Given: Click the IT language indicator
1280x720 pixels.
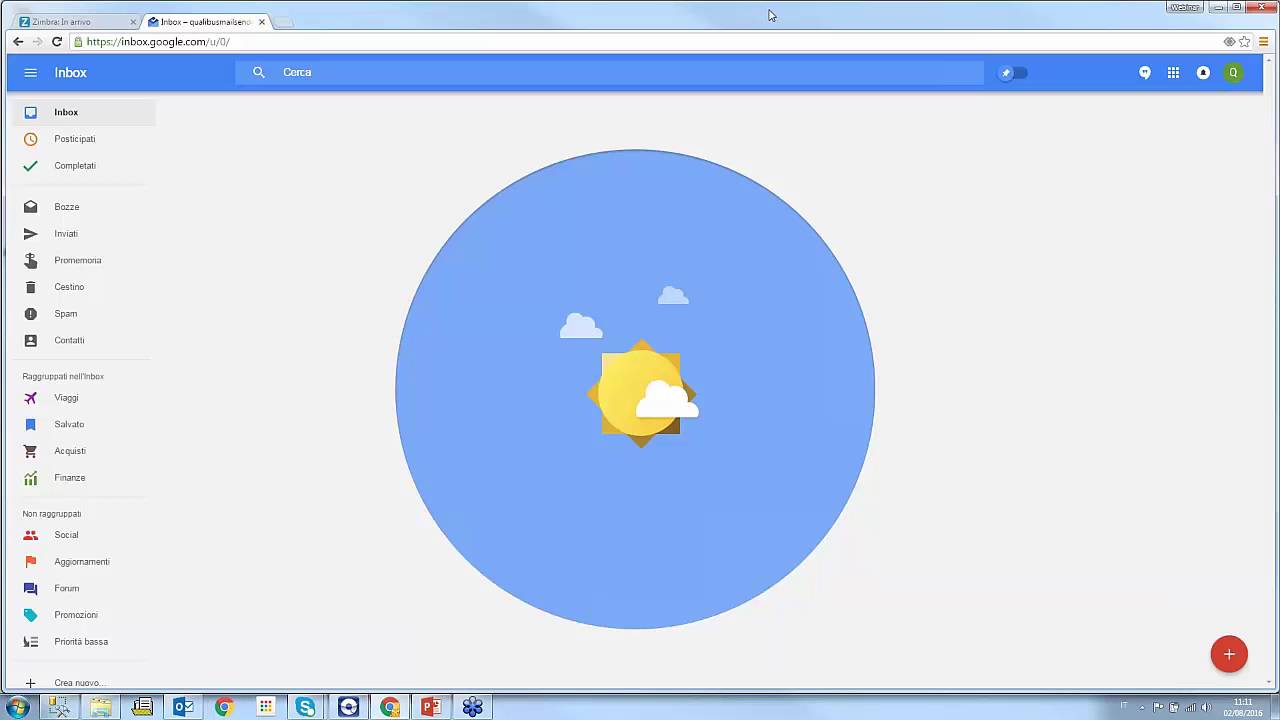Looking at the screenshot, I should 1124,706.
